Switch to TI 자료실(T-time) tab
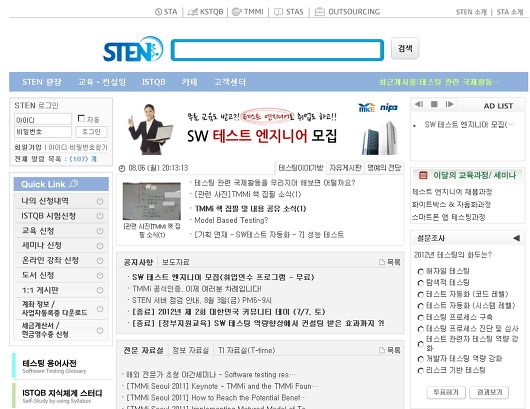Screen dimensions: 530x409 [x=247, y=350]
